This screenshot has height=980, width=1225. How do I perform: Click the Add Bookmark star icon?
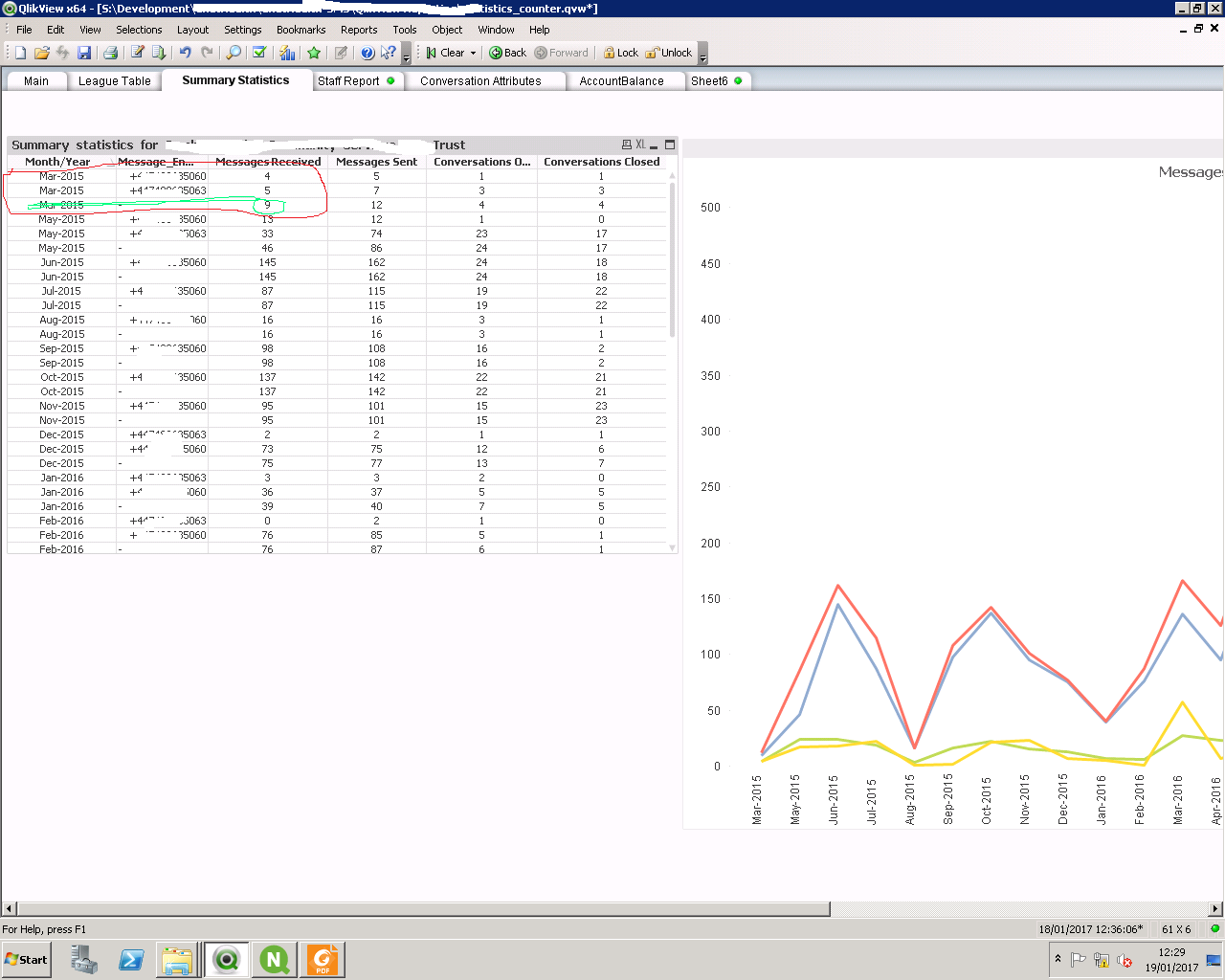(314, 53)
